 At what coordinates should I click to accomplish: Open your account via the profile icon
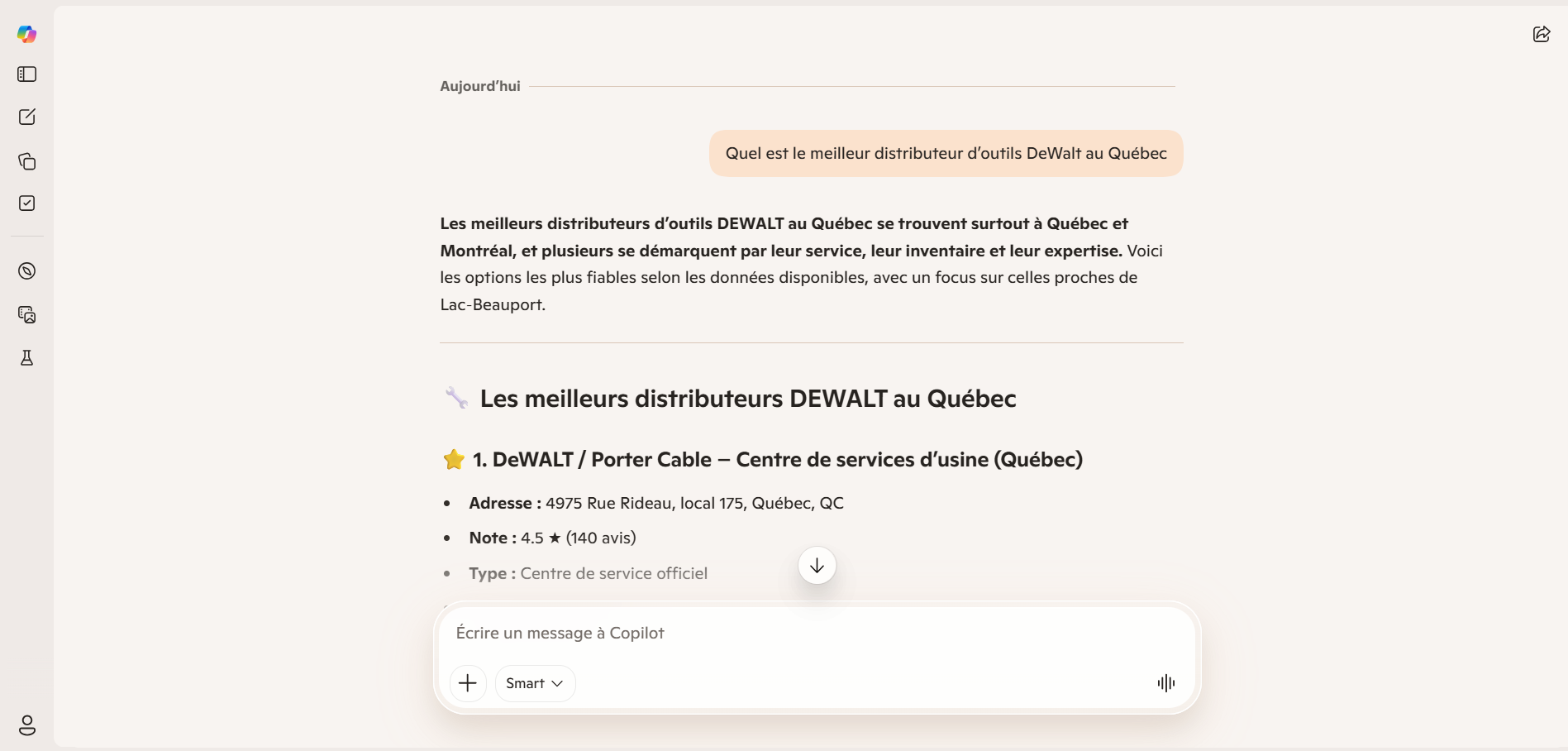tap(26, 726)
